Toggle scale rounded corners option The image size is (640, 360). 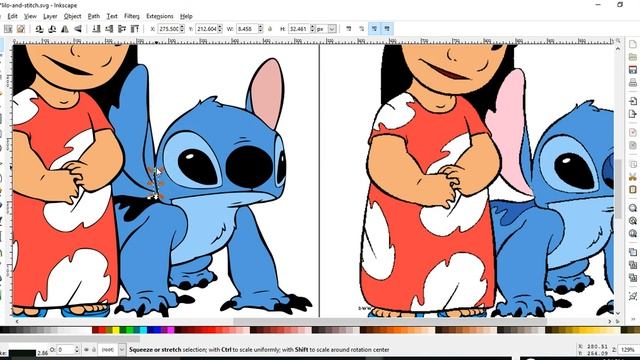pyautogui.click(x=362, y=29)
